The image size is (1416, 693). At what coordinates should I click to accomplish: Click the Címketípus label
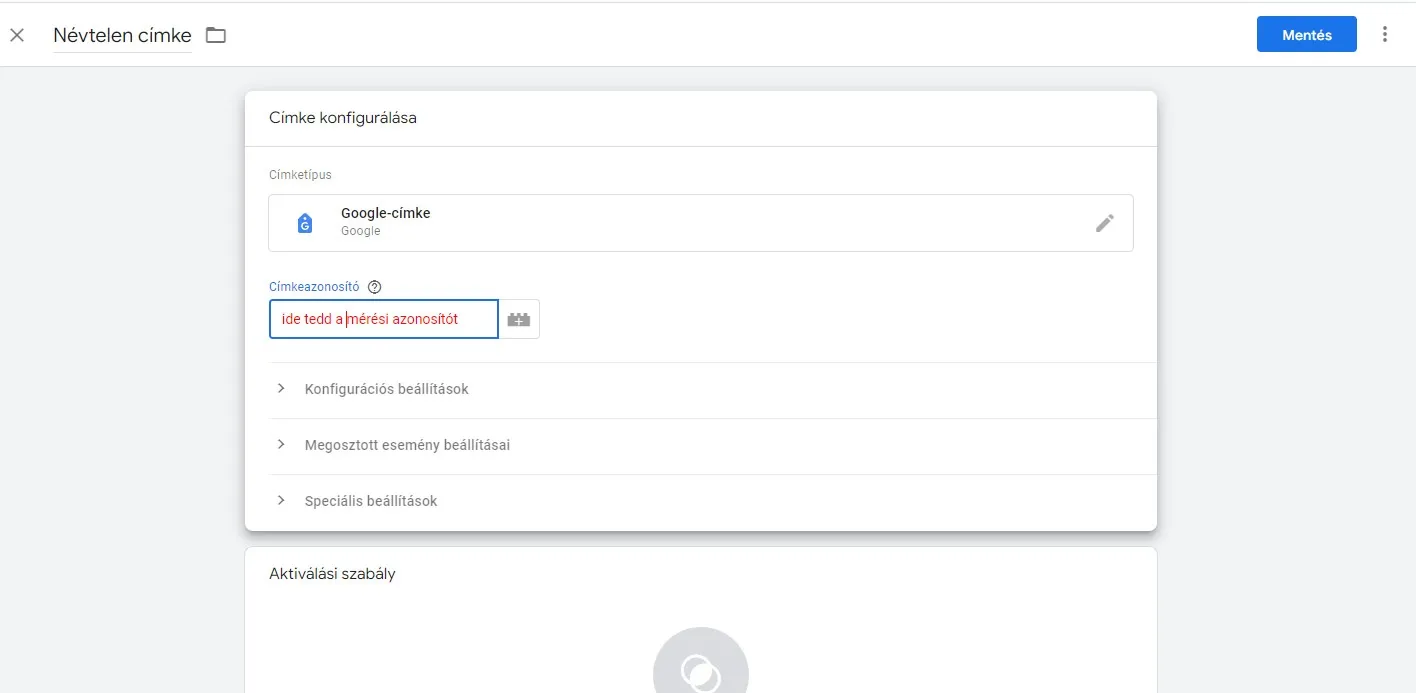[x=300, y=175]
